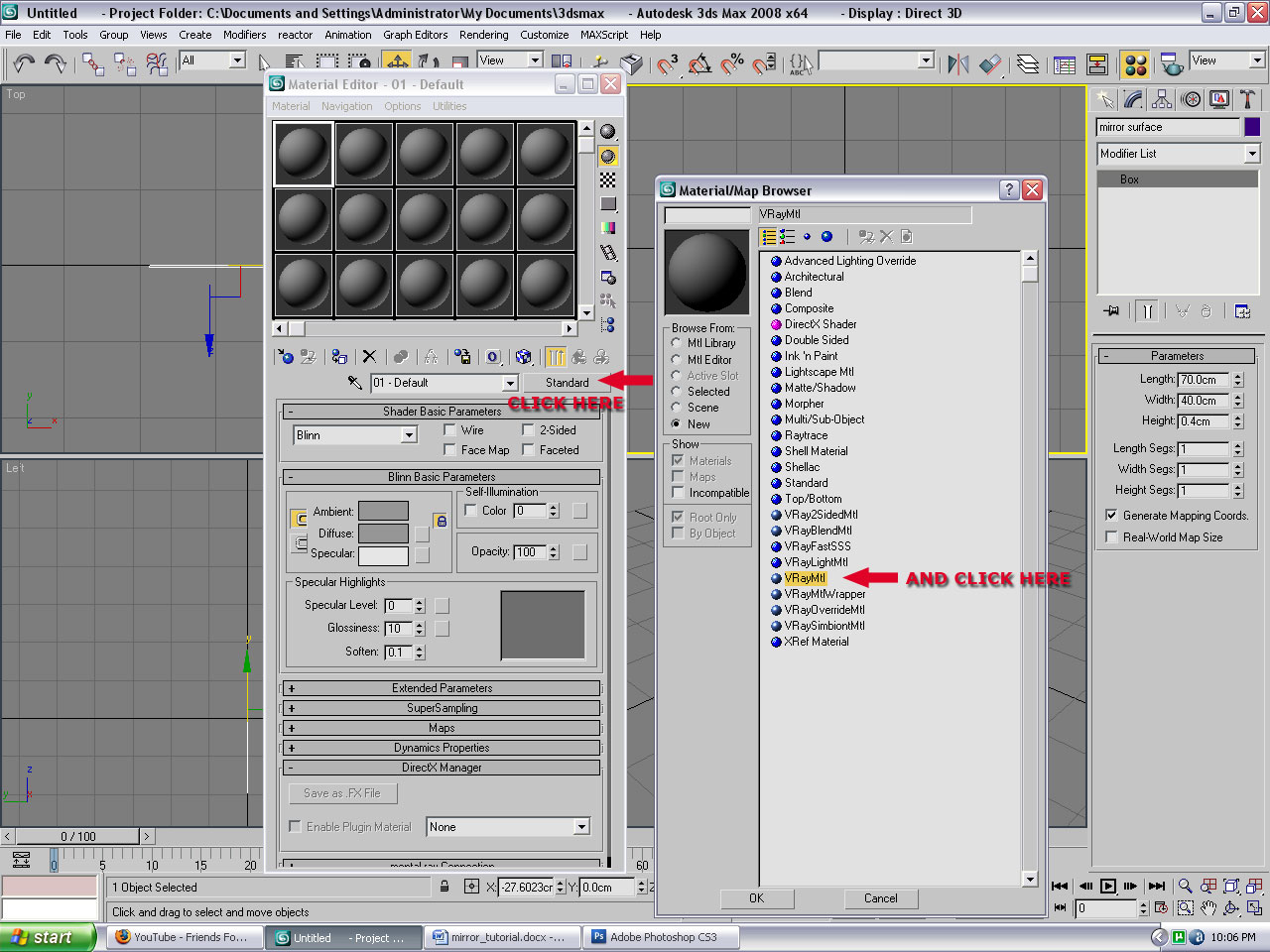The image size is (1270, 952).
Task: Select the Selected radio button
Action: [x=676, y=392]
